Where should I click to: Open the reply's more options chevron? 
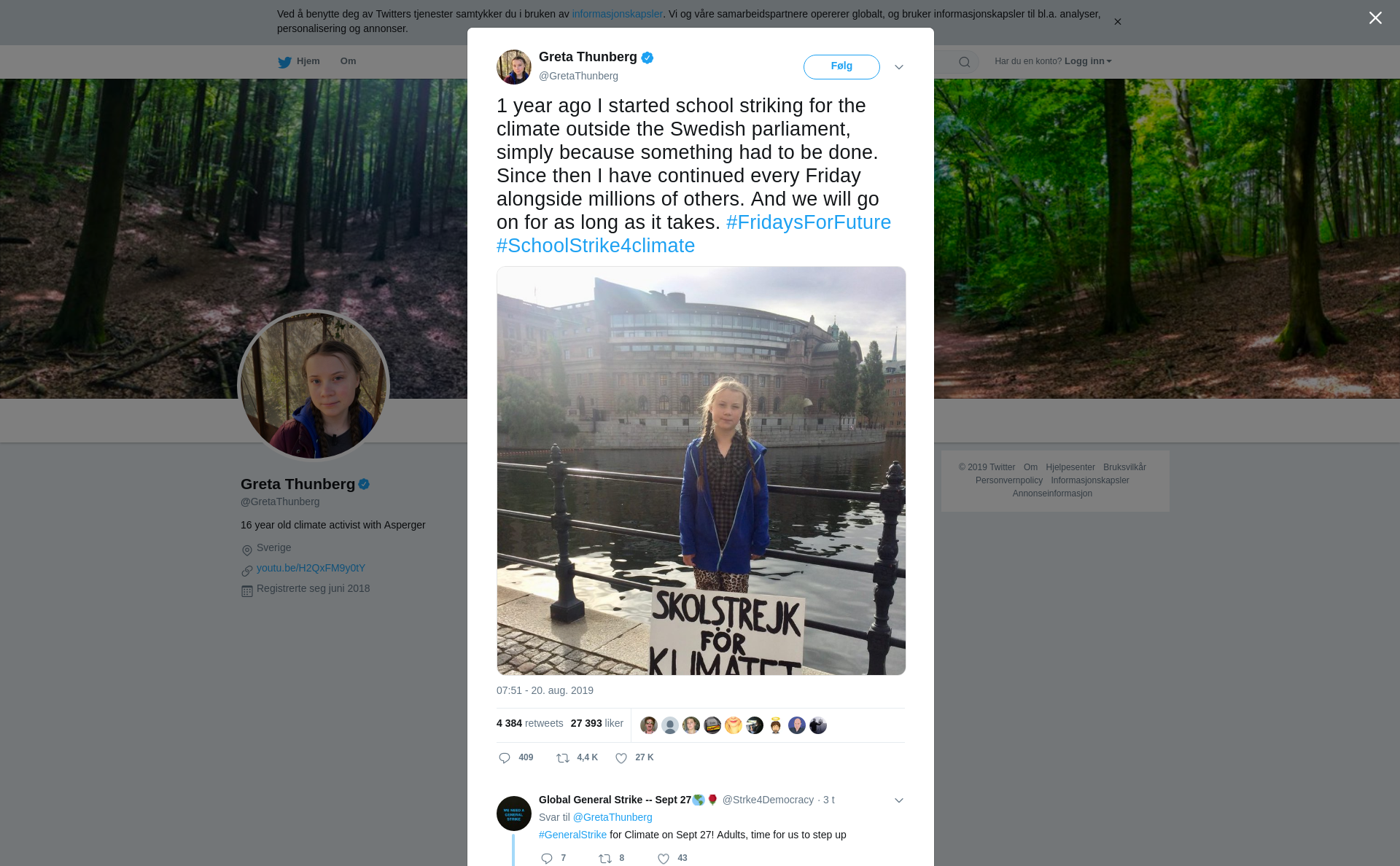pos(899,800)
